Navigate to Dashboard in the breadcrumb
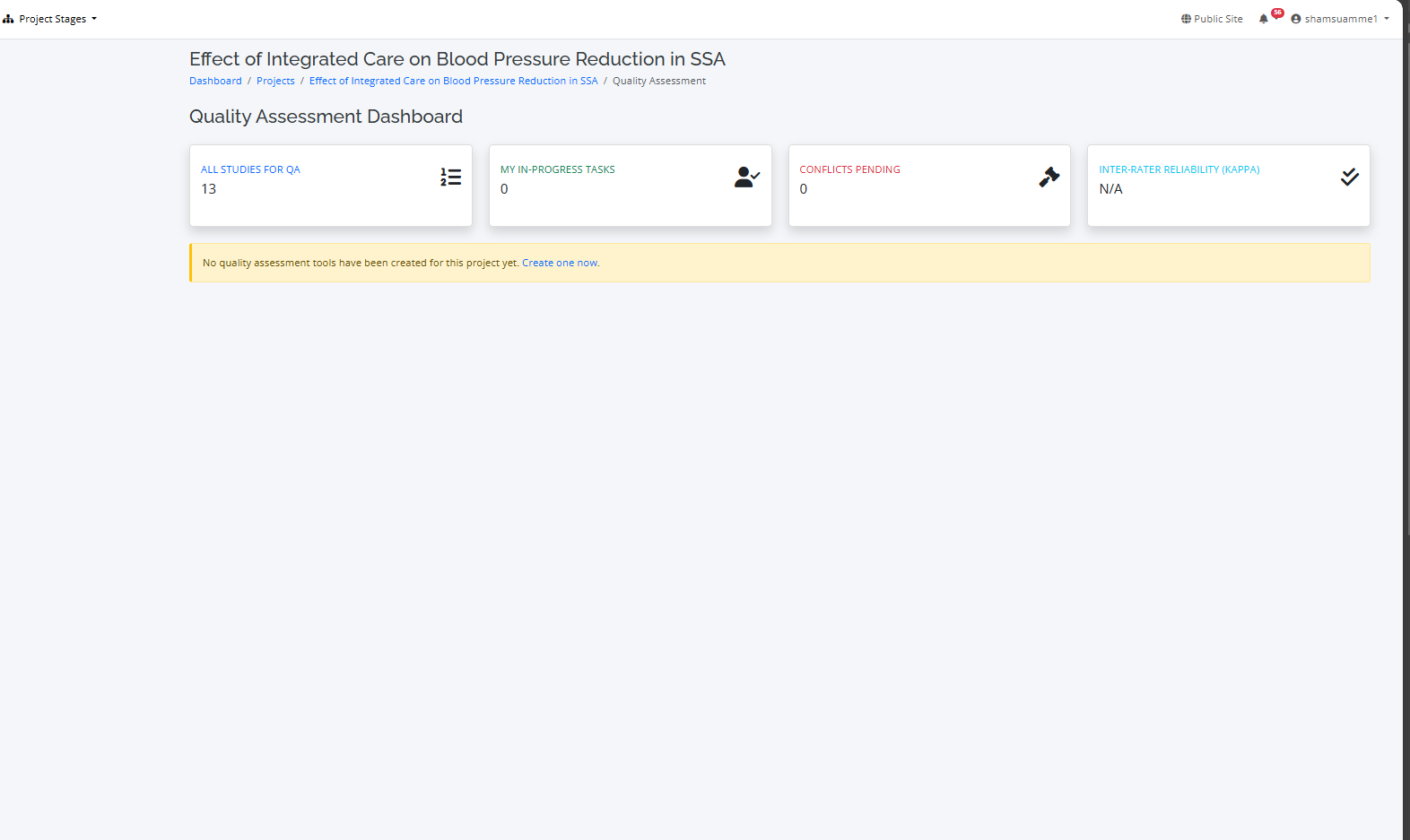Image resolution: width=1410 pixels, height=840 pixels. [x=215, y=81]
